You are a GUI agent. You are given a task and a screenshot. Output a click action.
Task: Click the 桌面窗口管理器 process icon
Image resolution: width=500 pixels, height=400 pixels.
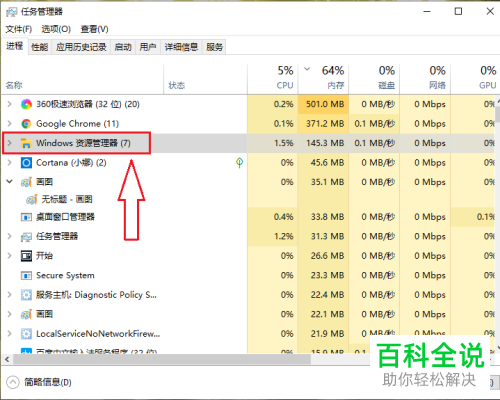[x=26, y=217]
